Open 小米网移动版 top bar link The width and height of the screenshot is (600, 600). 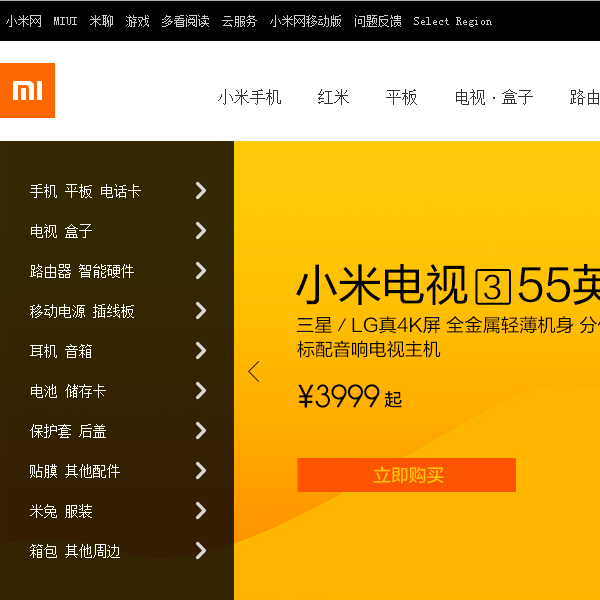pyautogui.click(x=305, y=21)
